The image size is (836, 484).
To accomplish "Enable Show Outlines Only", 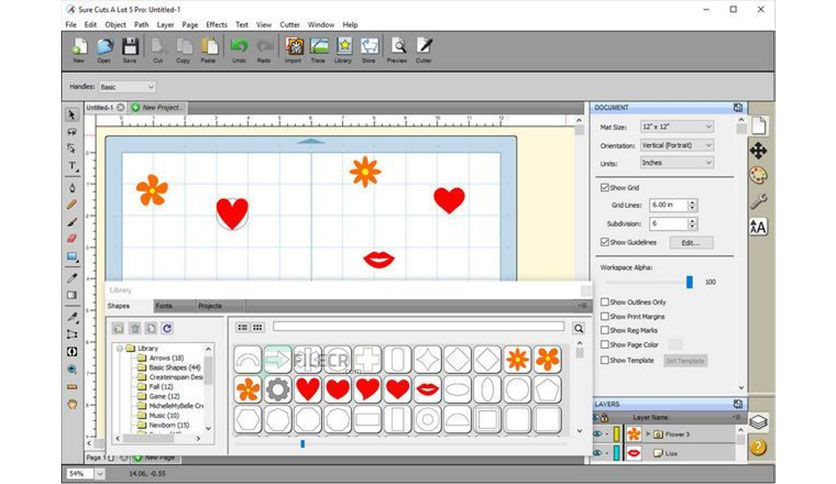I will tap(605, 302).
